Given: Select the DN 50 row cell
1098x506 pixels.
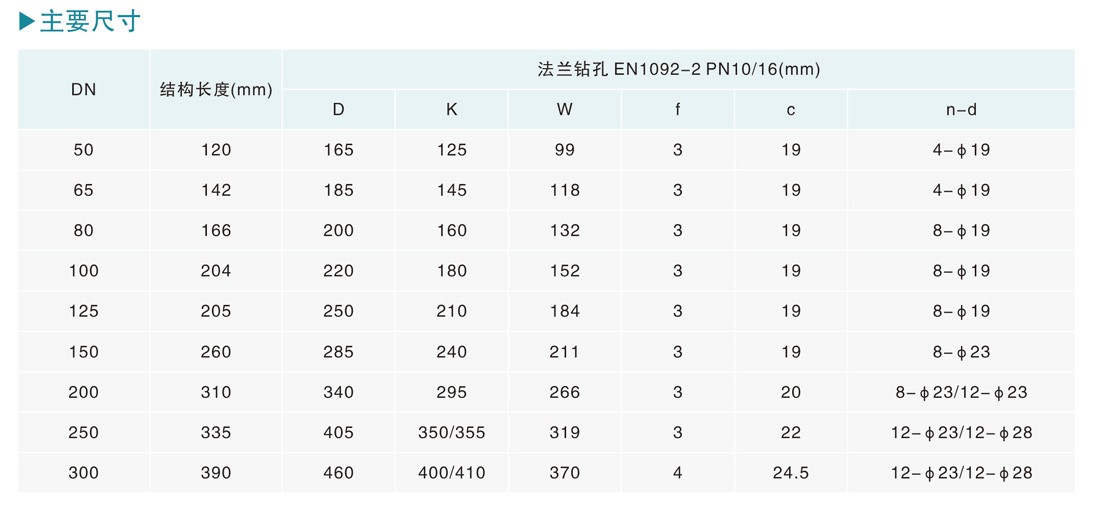Looking at the screenshot, I should pos(83,150).
